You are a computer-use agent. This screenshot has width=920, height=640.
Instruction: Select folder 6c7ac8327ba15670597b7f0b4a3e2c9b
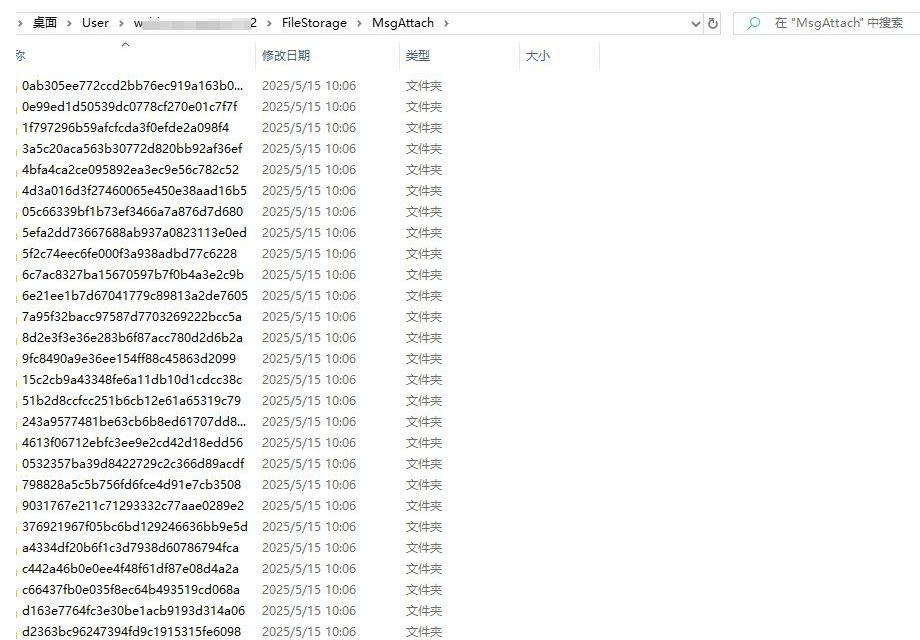click(133, 275)
